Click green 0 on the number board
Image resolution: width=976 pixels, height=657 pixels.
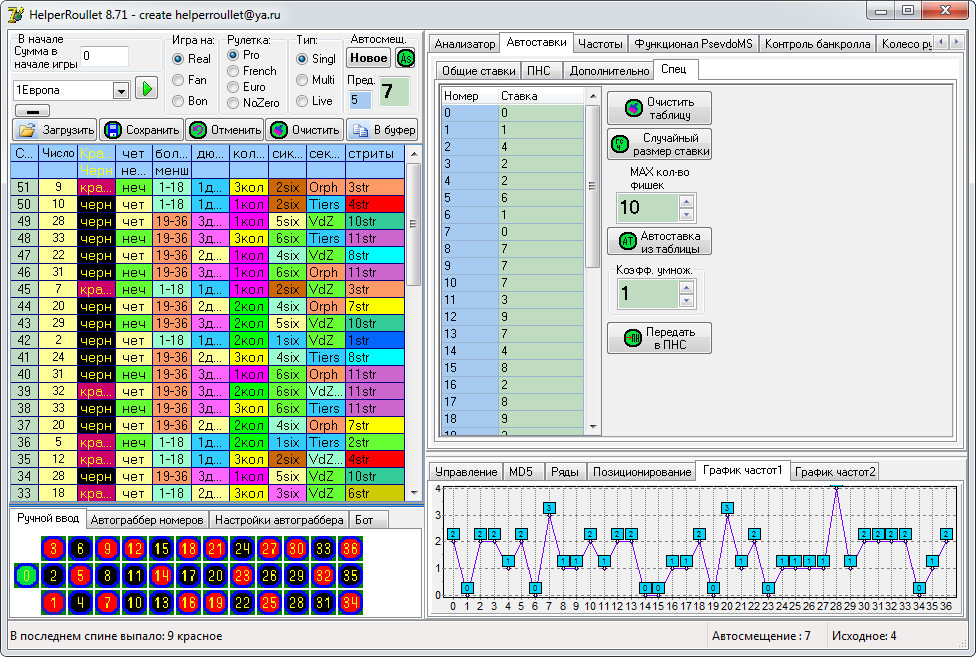coord(26,575)
